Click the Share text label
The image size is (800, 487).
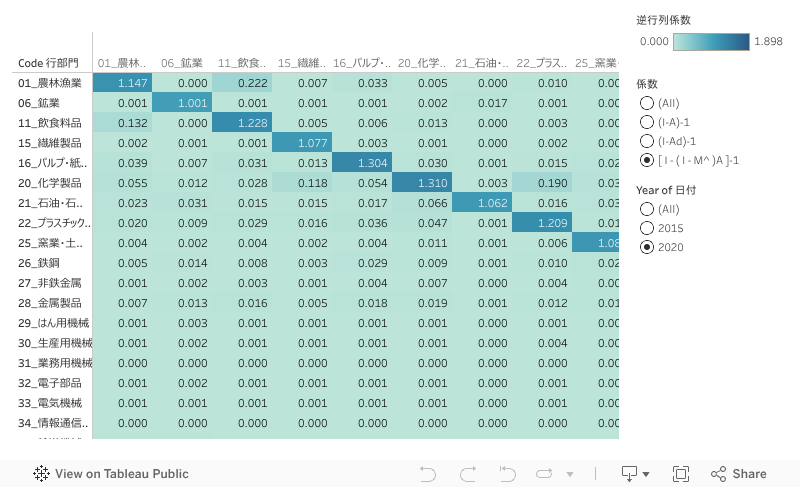[749, 474]
